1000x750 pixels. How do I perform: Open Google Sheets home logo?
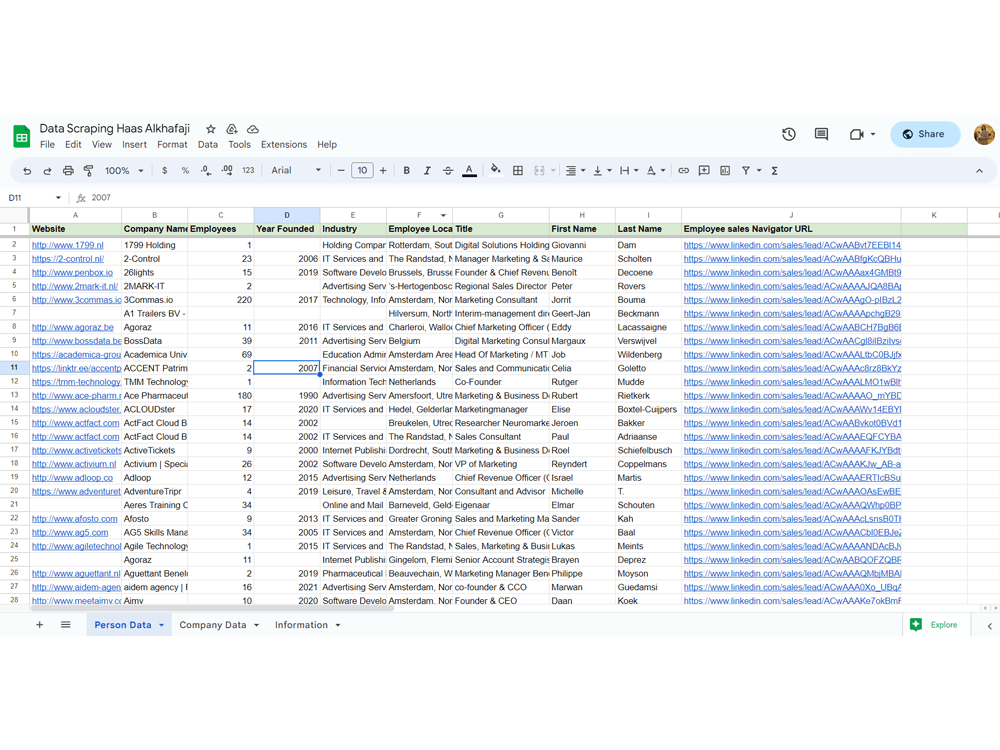coord(22,136)
